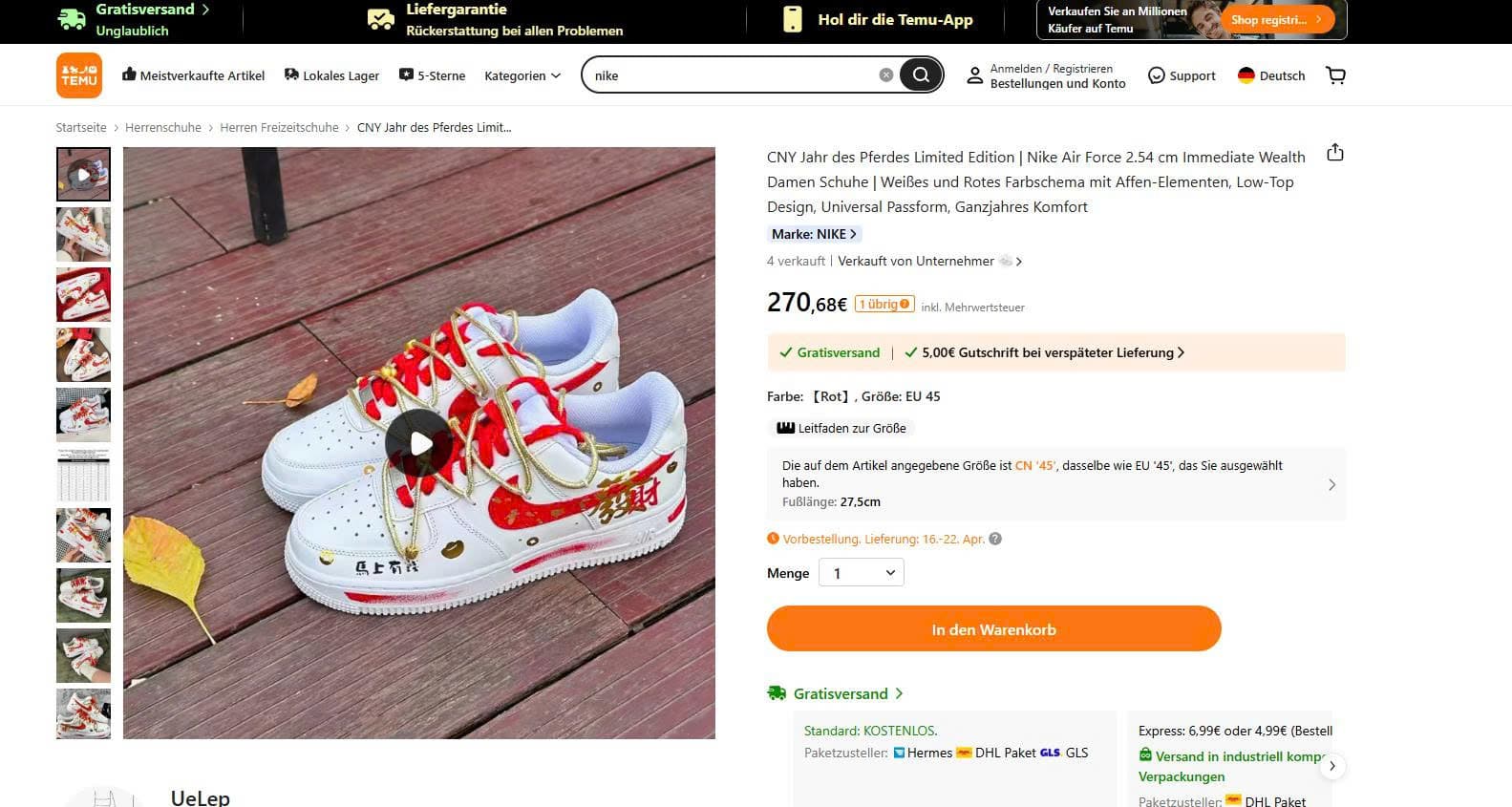Open the shopping cart
Screen dimensions: 1512x807
click(1335, 75)
